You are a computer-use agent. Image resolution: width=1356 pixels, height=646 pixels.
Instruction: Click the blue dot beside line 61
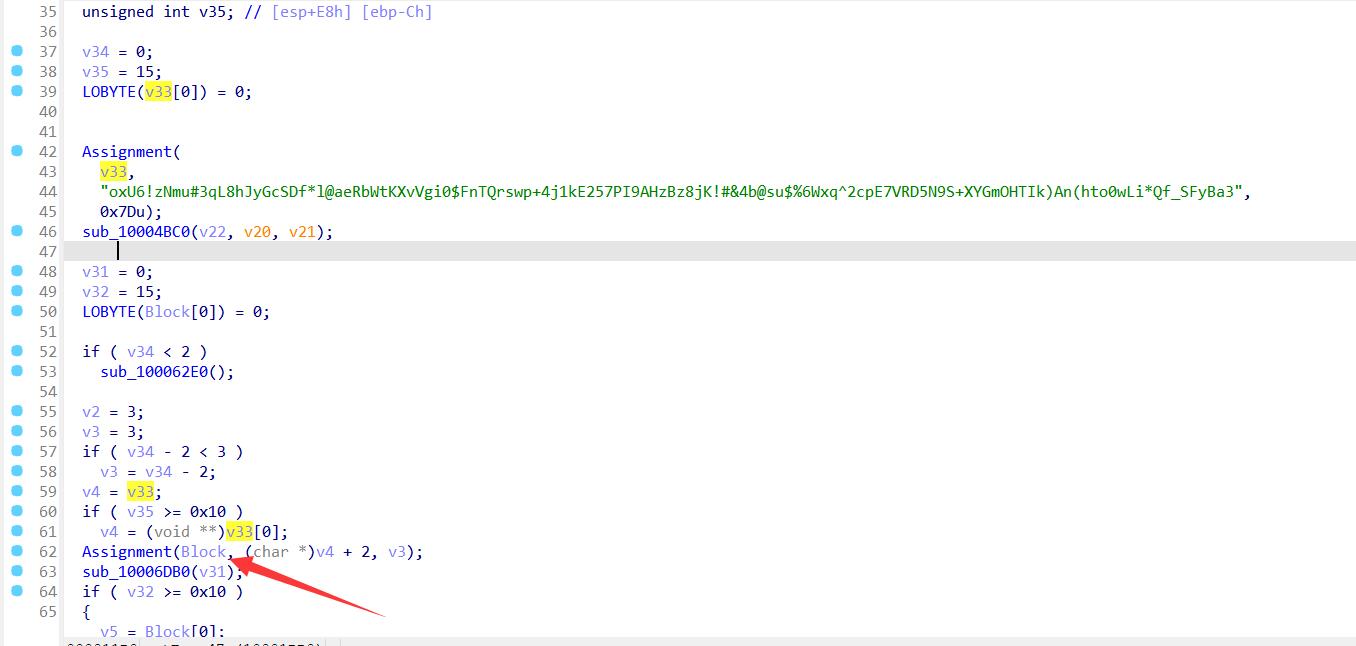[x=17, y=531]
